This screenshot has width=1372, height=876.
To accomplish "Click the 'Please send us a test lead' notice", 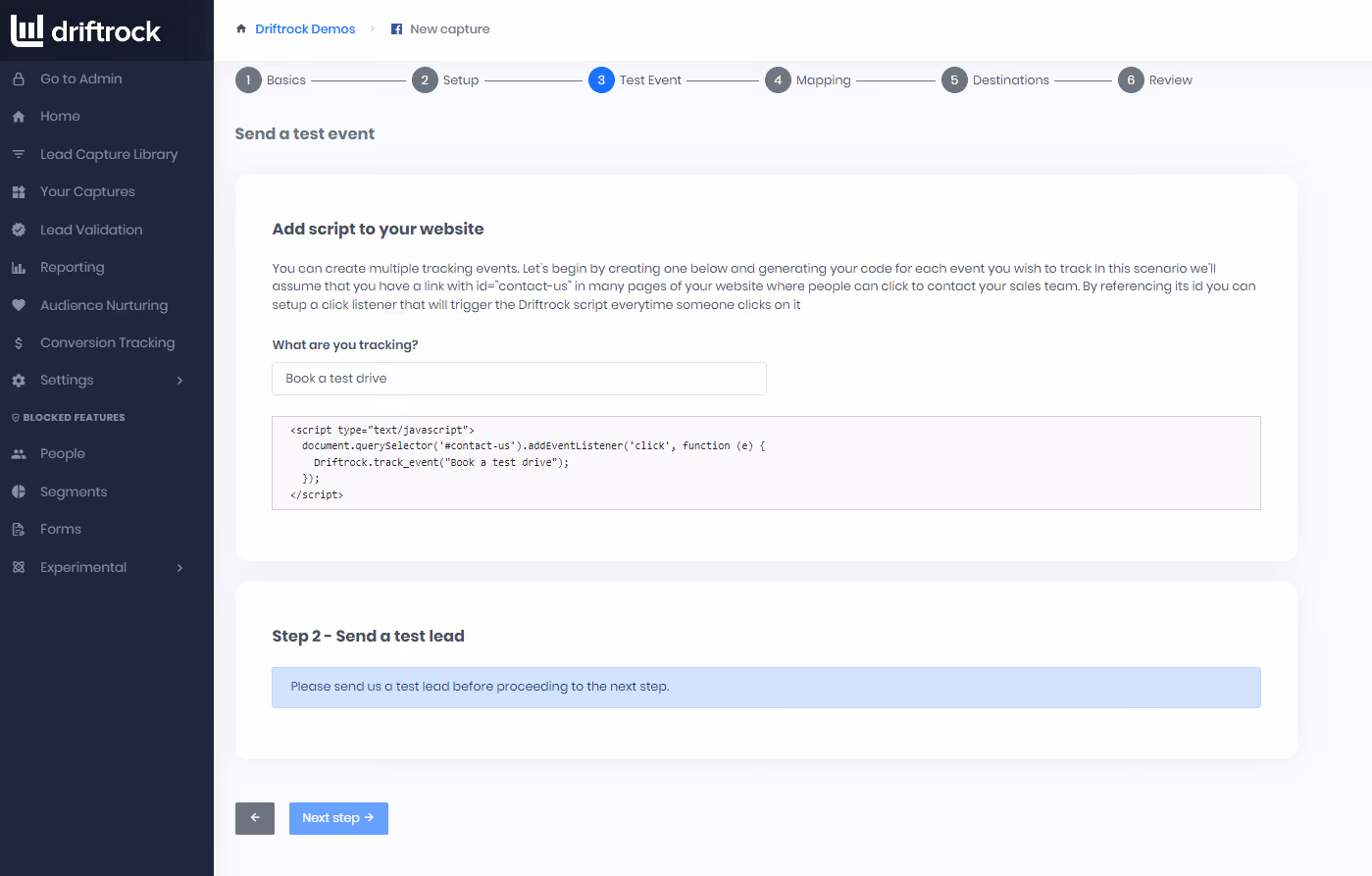I will 766,688.
